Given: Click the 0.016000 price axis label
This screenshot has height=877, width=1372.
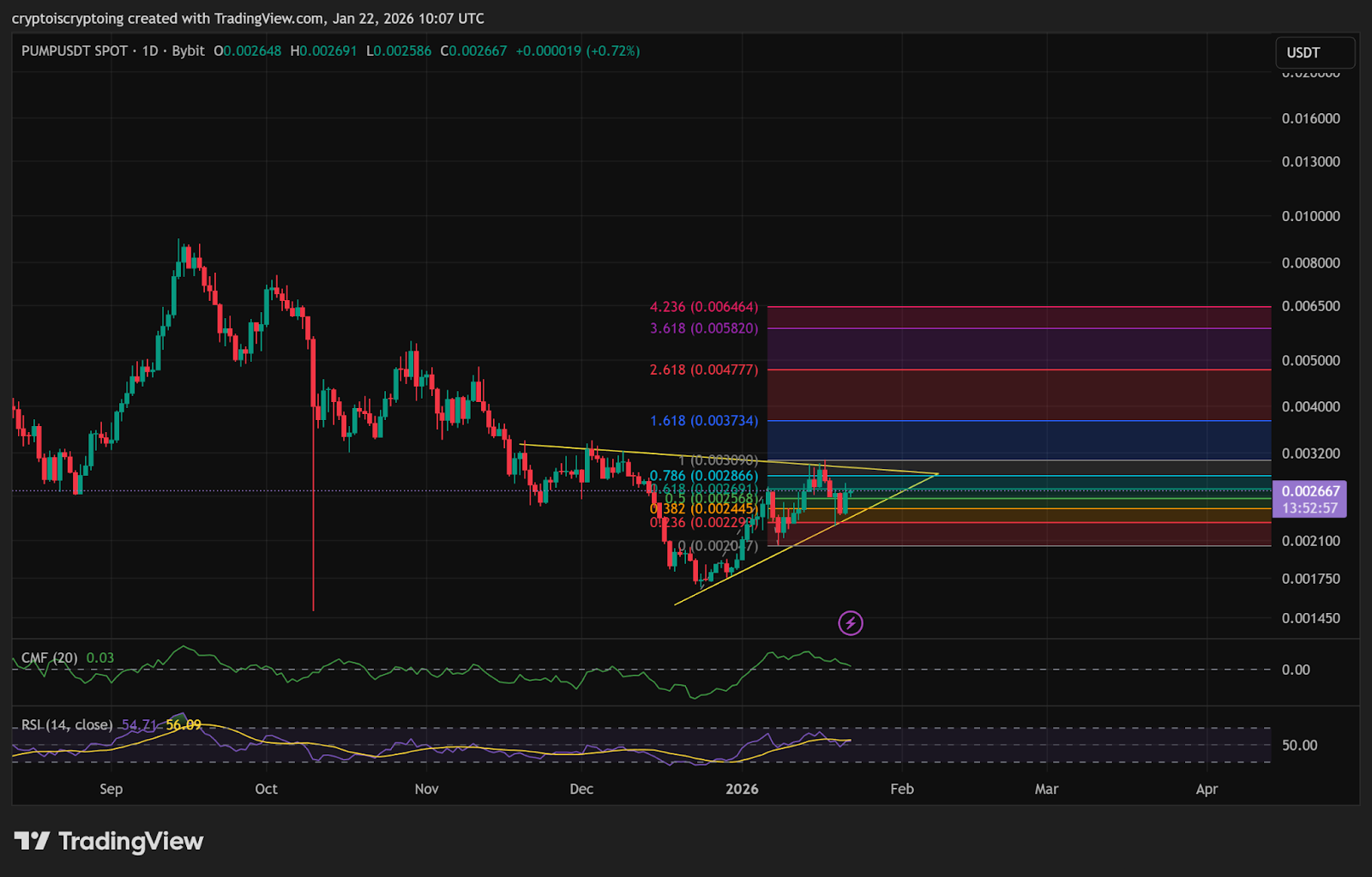Looking at the screenshot, I should [x=1310, y=118].
